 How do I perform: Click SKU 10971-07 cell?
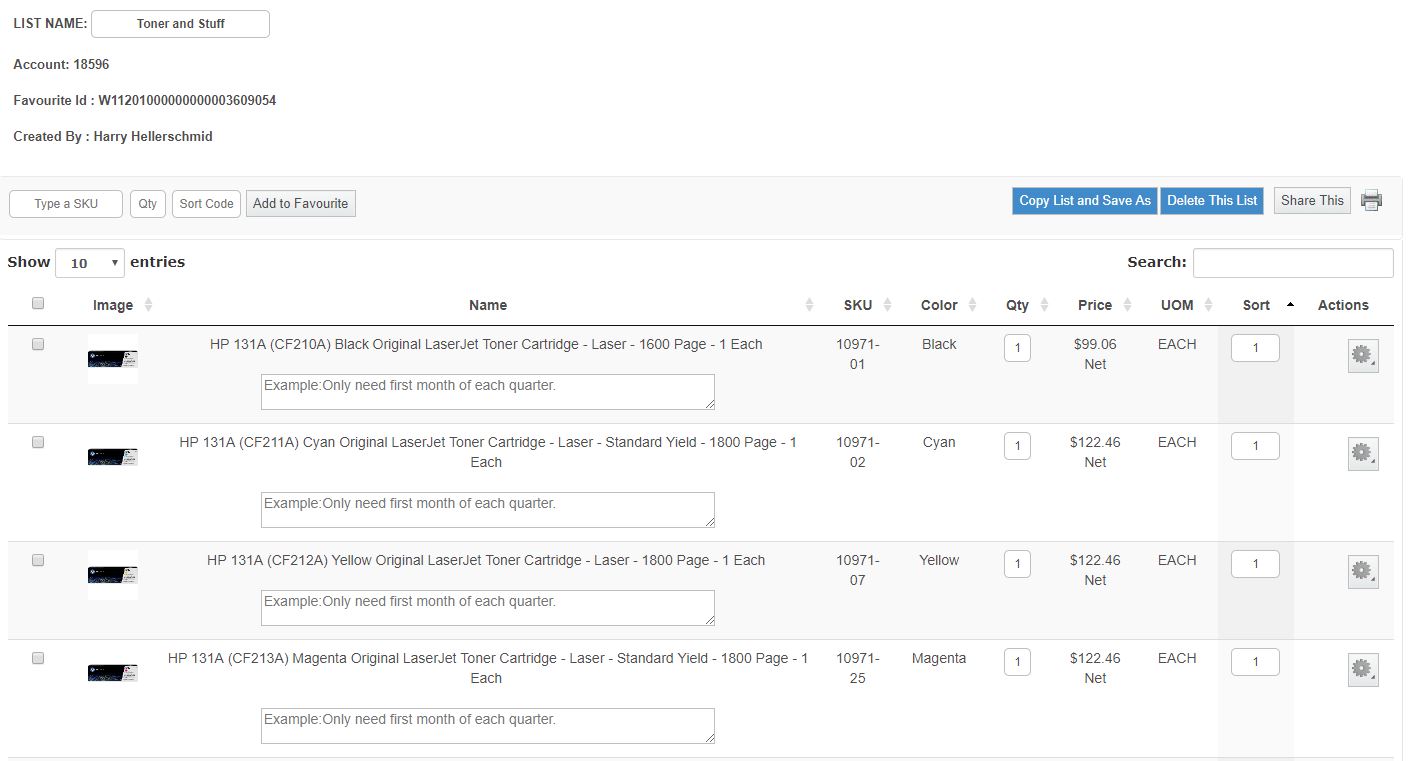[x=858, y=570]
